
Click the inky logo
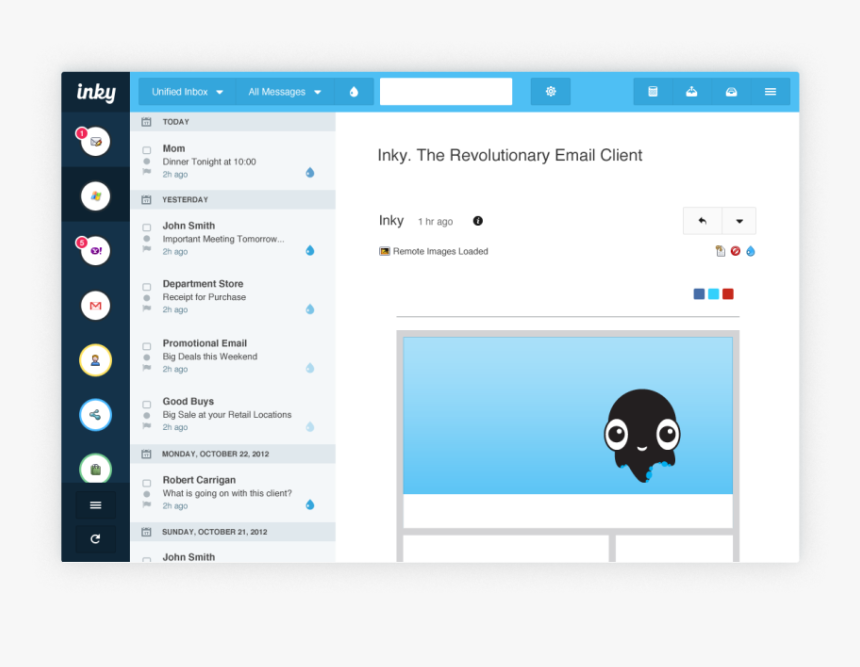click(96, 92)
